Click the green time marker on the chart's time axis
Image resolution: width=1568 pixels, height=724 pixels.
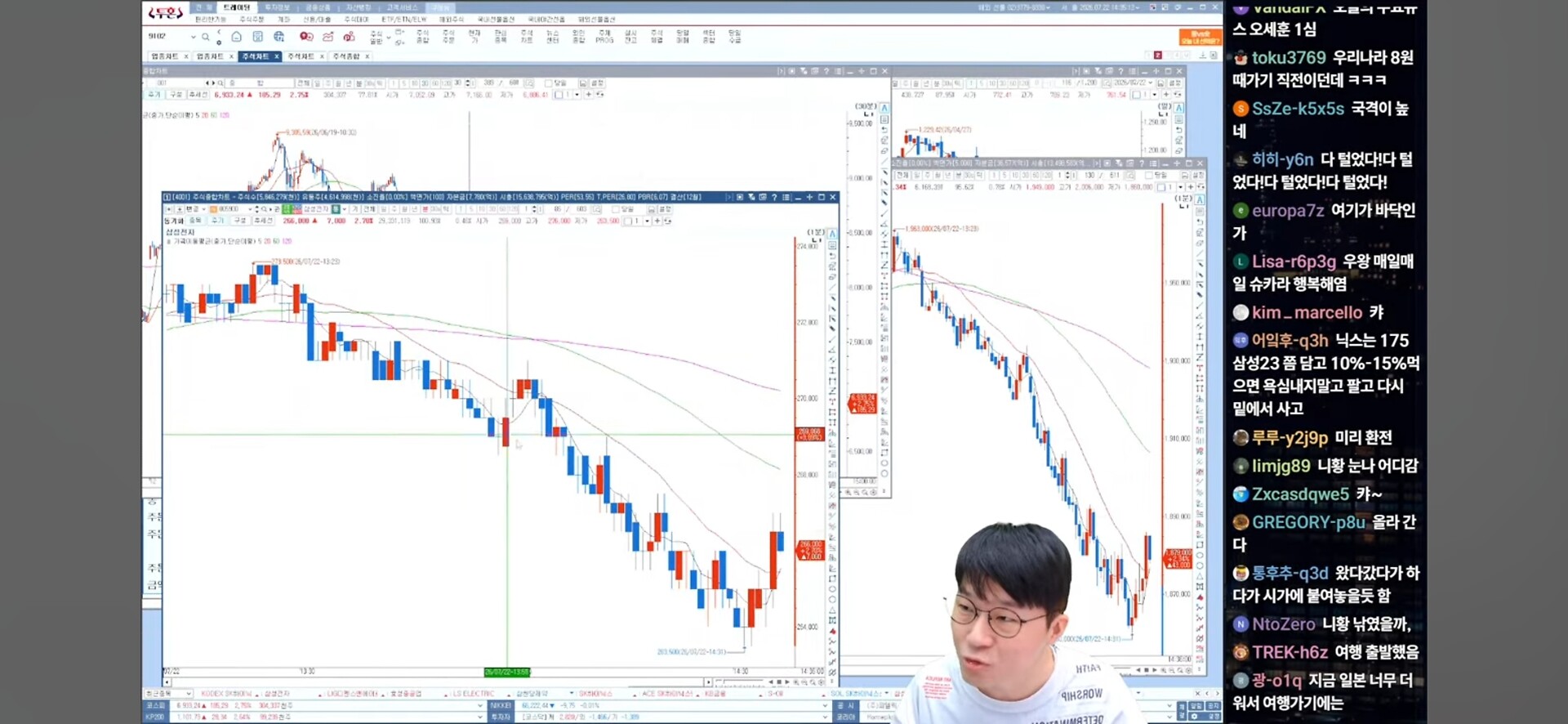[507, 672]
